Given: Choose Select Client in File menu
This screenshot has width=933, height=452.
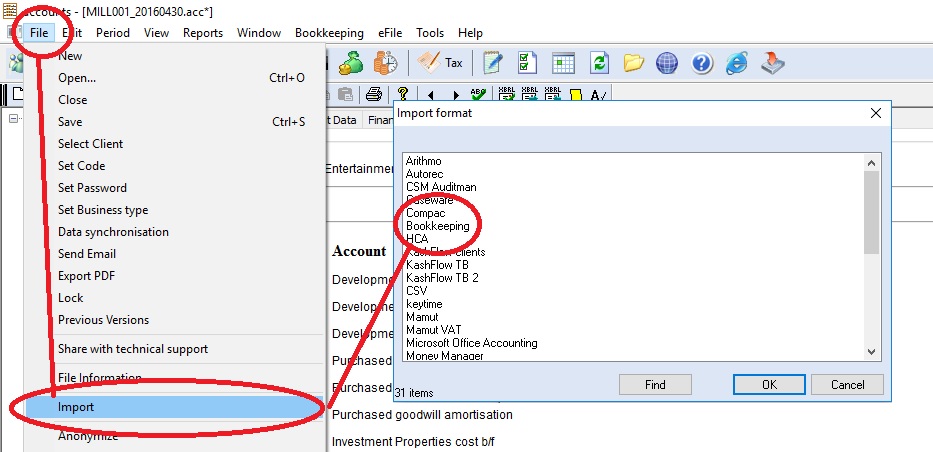Looking at the screenshot, I should pyautogui.click(x=174, y=144).
